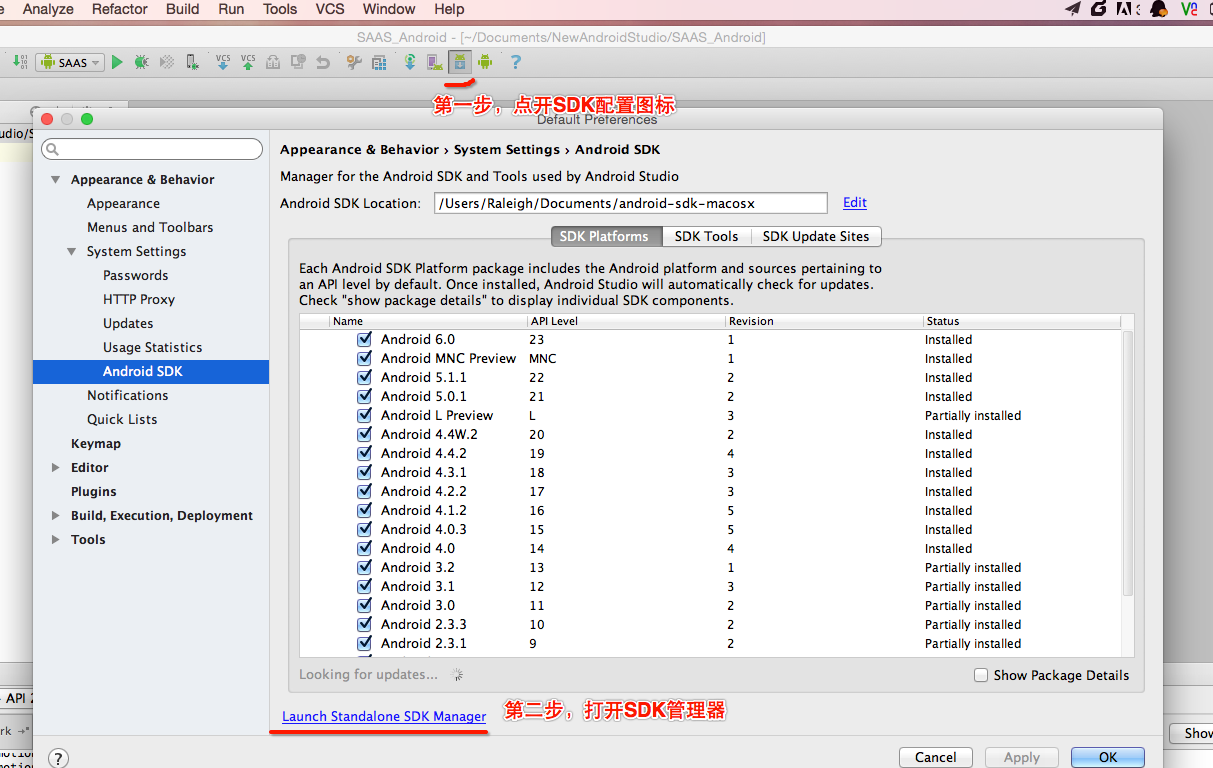
Task: Open the SAAS run configuration dropdown
Action: pos(70,62)
